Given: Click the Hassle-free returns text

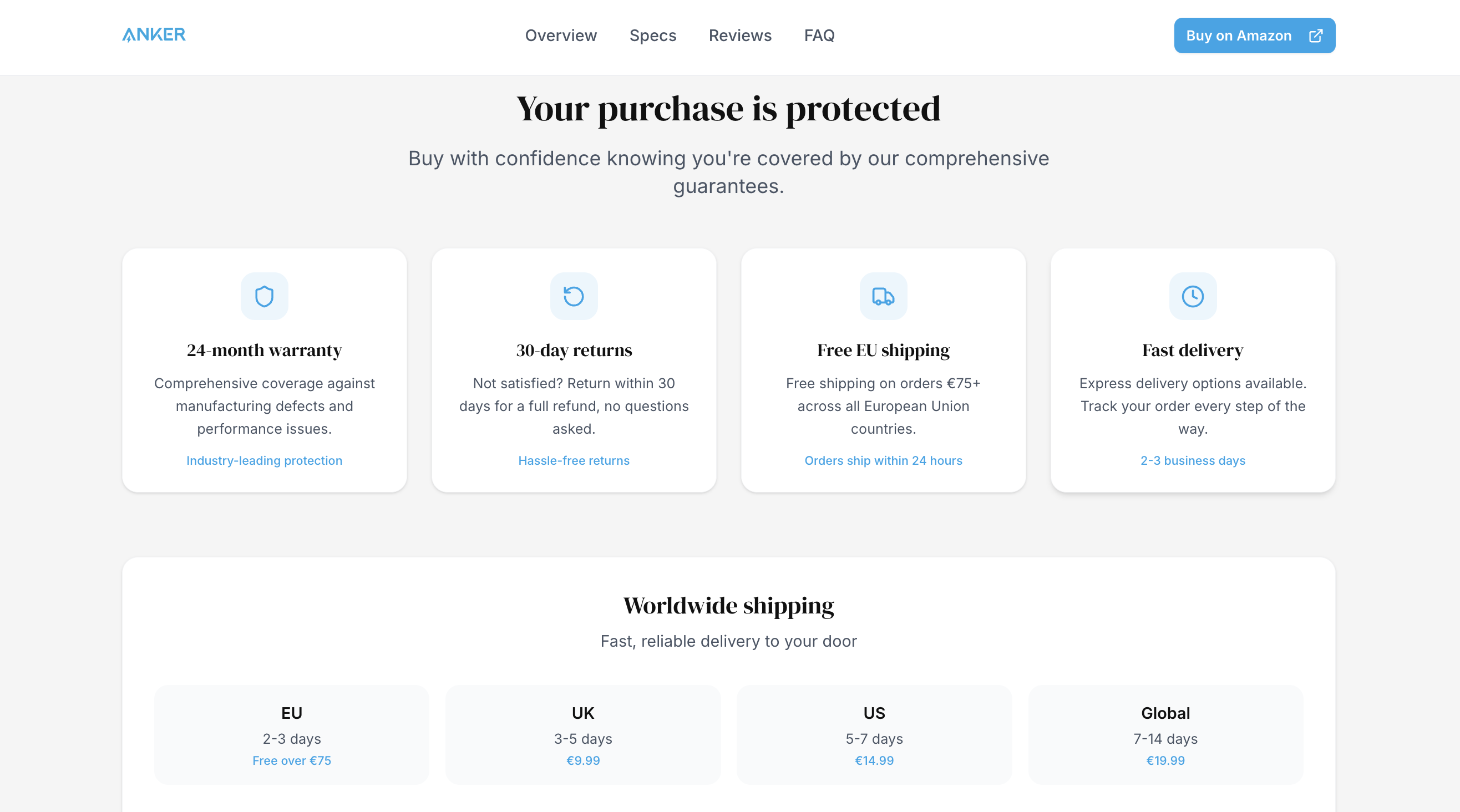Looking at the screenshot, I should coord(574,461).
